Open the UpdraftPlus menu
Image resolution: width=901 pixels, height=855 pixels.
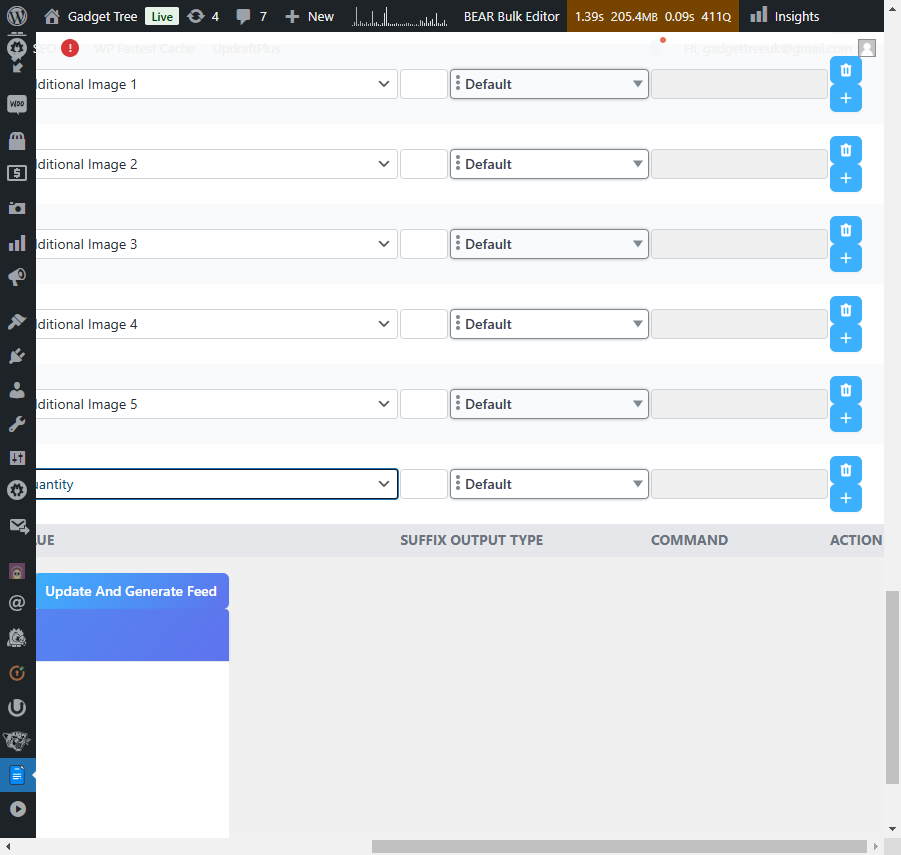(246, 48)
